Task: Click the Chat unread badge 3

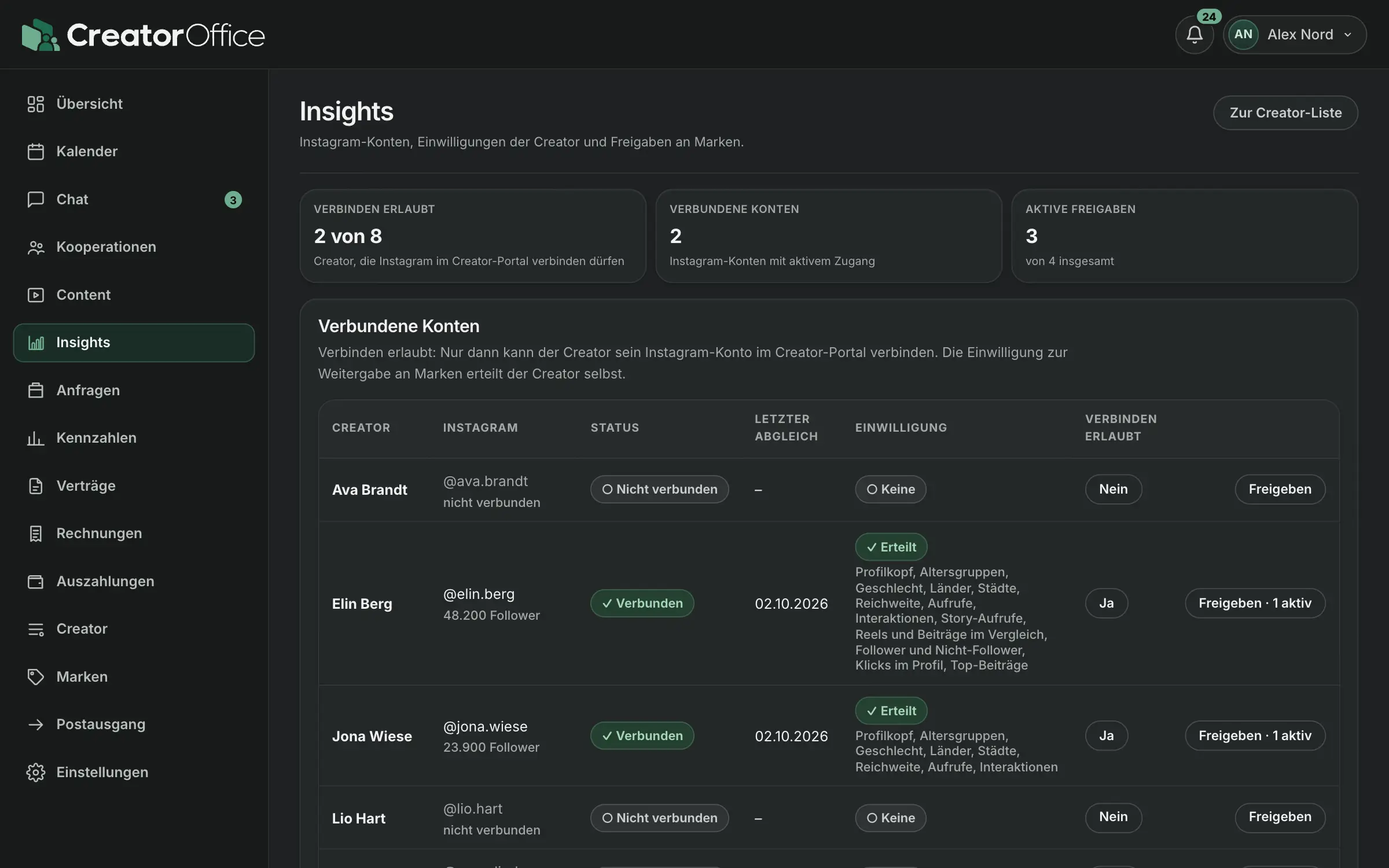Action: (x=233, y=200)
